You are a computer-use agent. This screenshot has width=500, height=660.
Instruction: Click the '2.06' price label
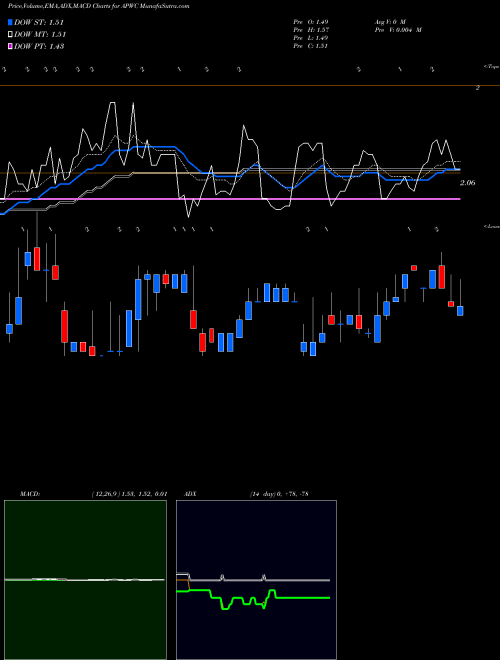[x=468, y=183]
